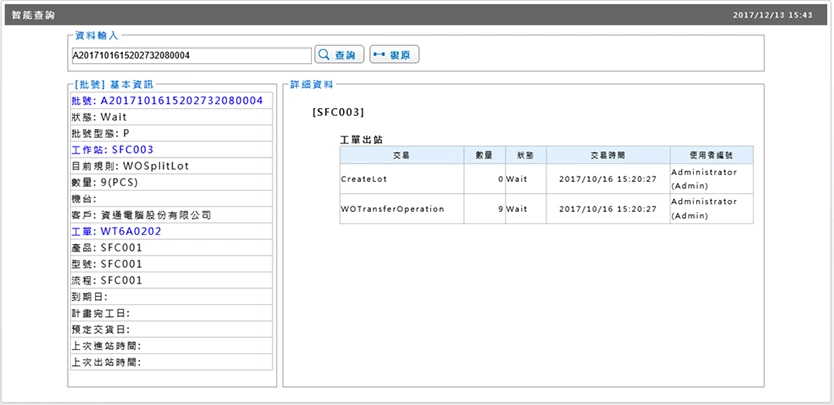
Task: Select the 產品: SFC001 row
Action: click(171, 248)
